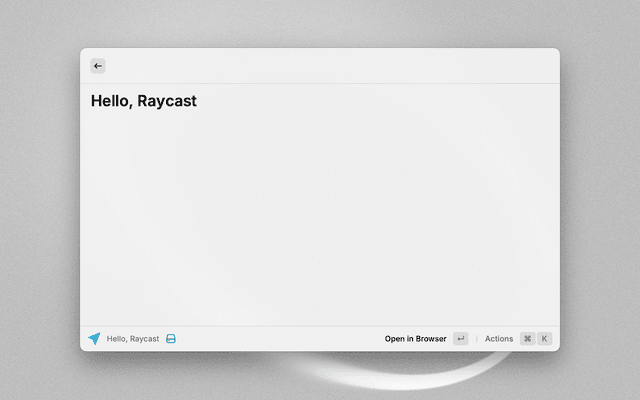Viewport: 640px width, 400px height.
Task: Click the K key badge
Action: pos(544,339)
